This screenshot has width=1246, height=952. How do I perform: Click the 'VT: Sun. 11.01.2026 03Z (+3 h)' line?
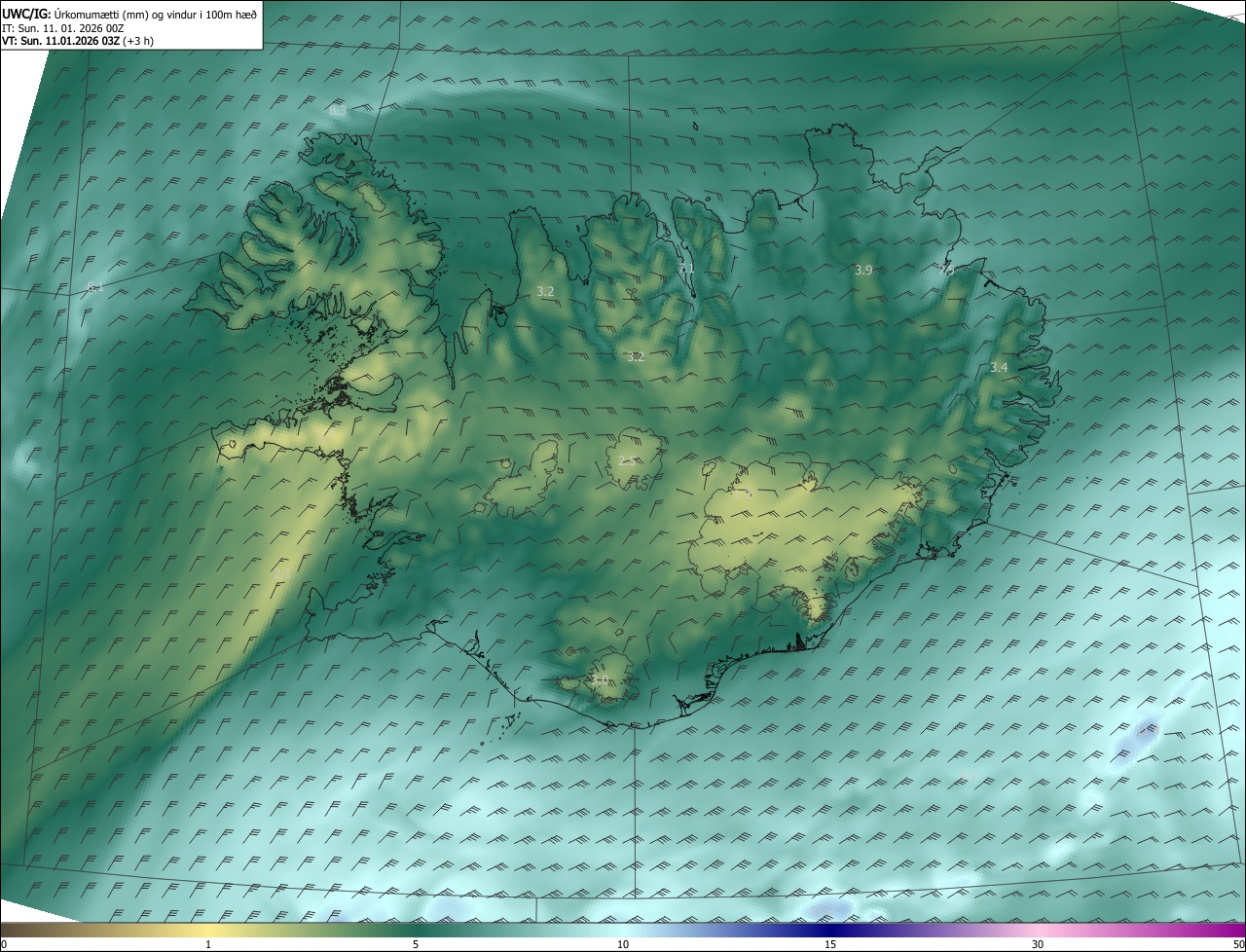tap(78, 41)
